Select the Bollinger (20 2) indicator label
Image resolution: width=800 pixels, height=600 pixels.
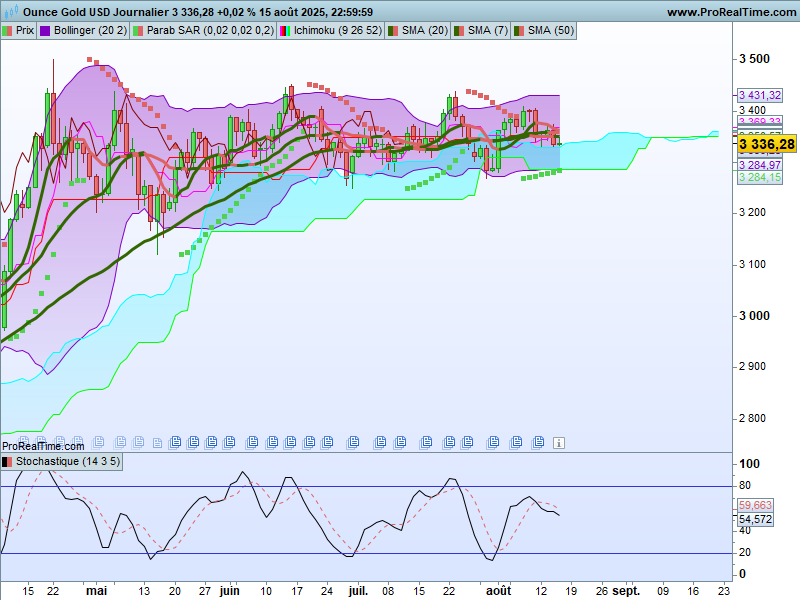pos(90,31)
